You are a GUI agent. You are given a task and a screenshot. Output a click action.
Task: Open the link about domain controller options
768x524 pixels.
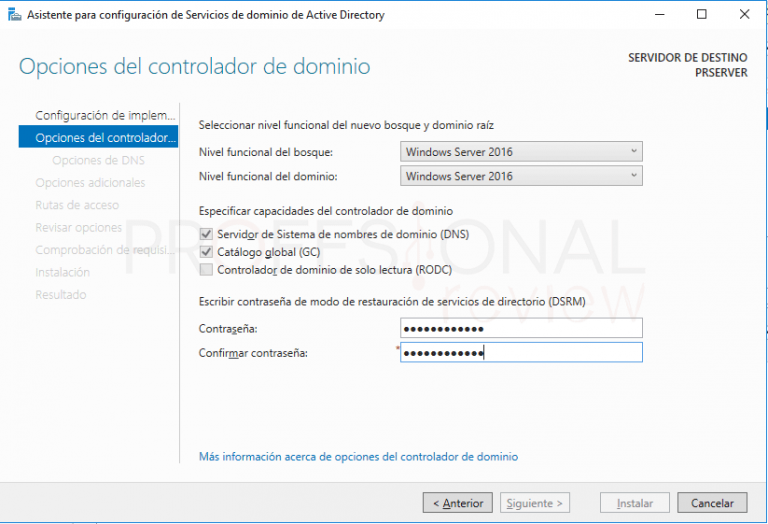click(358, 456)
